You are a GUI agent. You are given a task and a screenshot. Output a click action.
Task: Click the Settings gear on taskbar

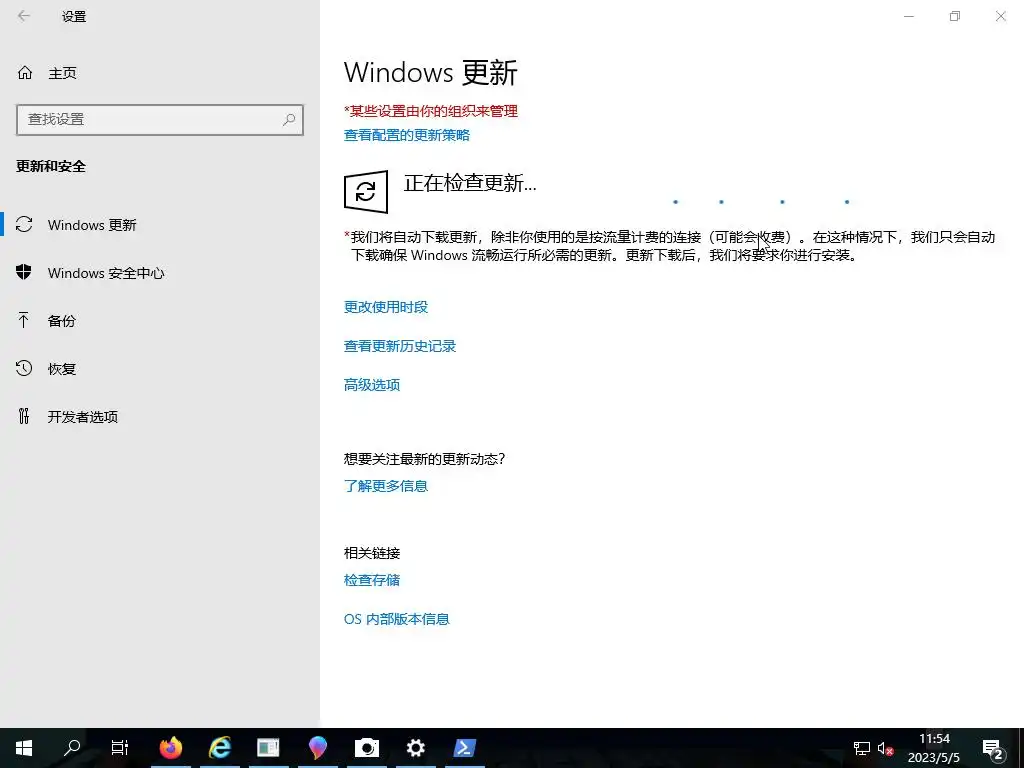pyautogui.click(x=415, y=748)
